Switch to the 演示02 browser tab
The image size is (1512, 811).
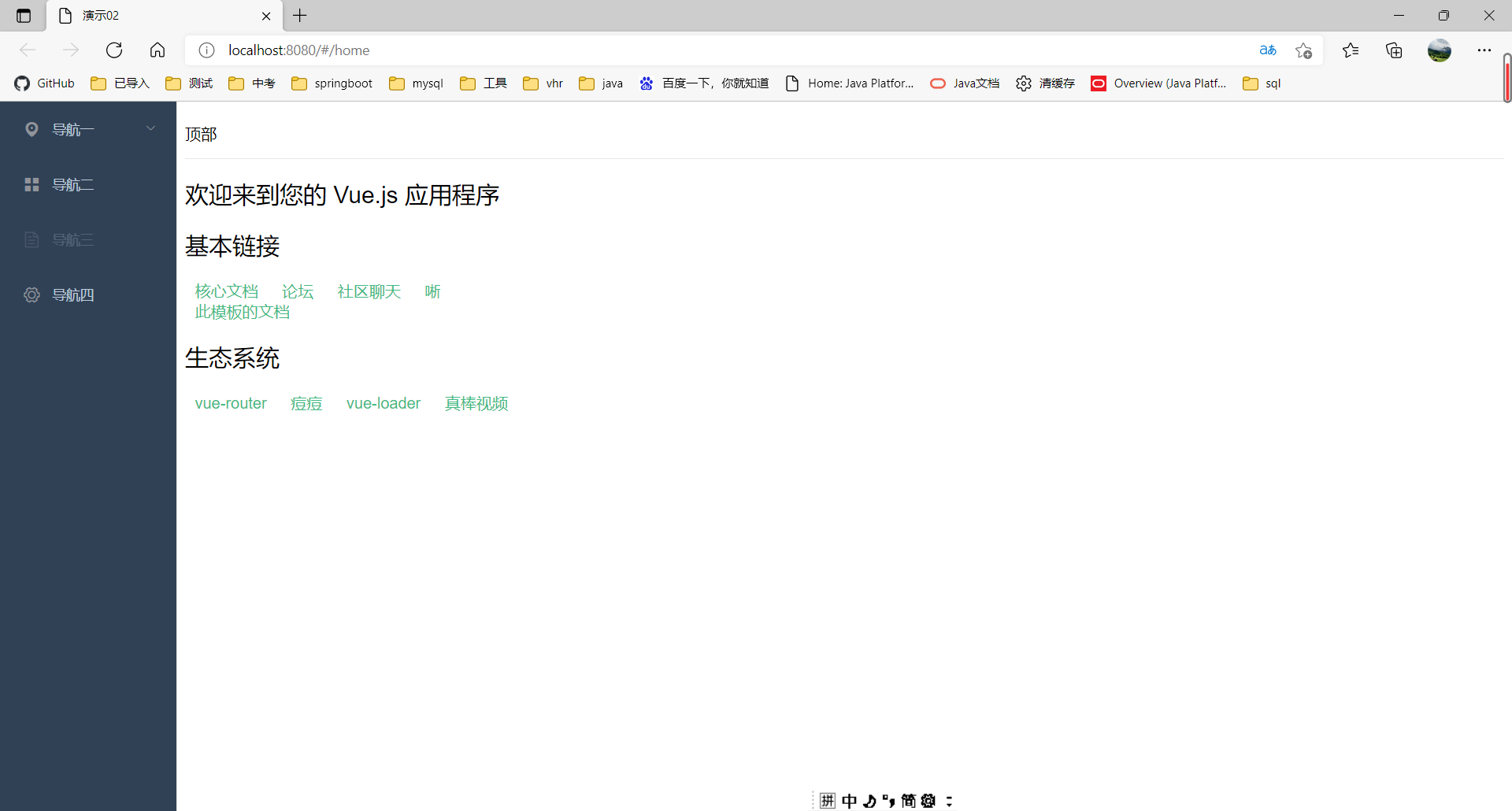tap(101, 15)
